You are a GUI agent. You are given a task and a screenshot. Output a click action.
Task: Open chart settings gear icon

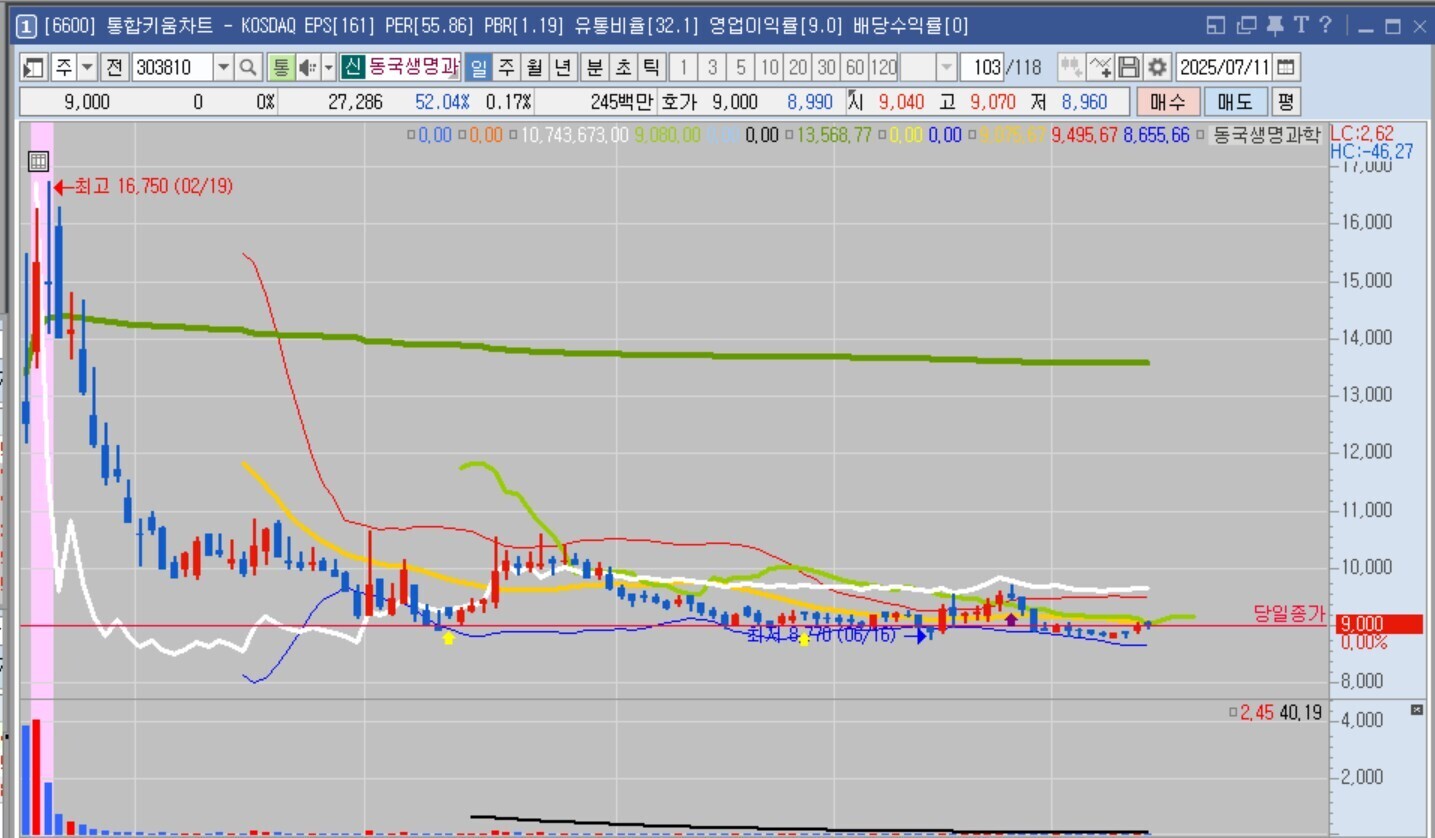[x=1157, y=68]
